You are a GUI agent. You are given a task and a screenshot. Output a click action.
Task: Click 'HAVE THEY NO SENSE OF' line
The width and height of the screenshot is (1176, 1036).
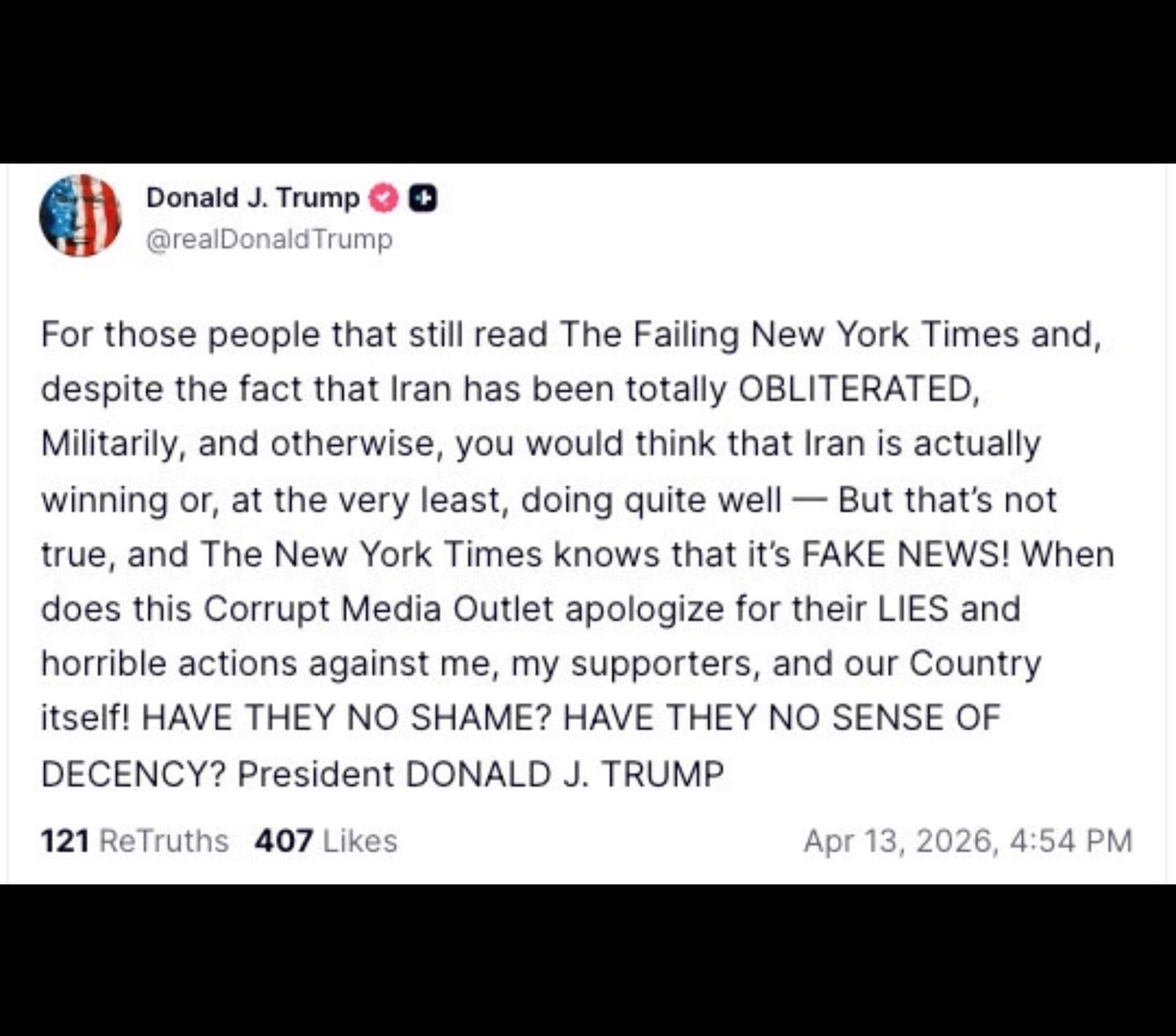(782, 718)
